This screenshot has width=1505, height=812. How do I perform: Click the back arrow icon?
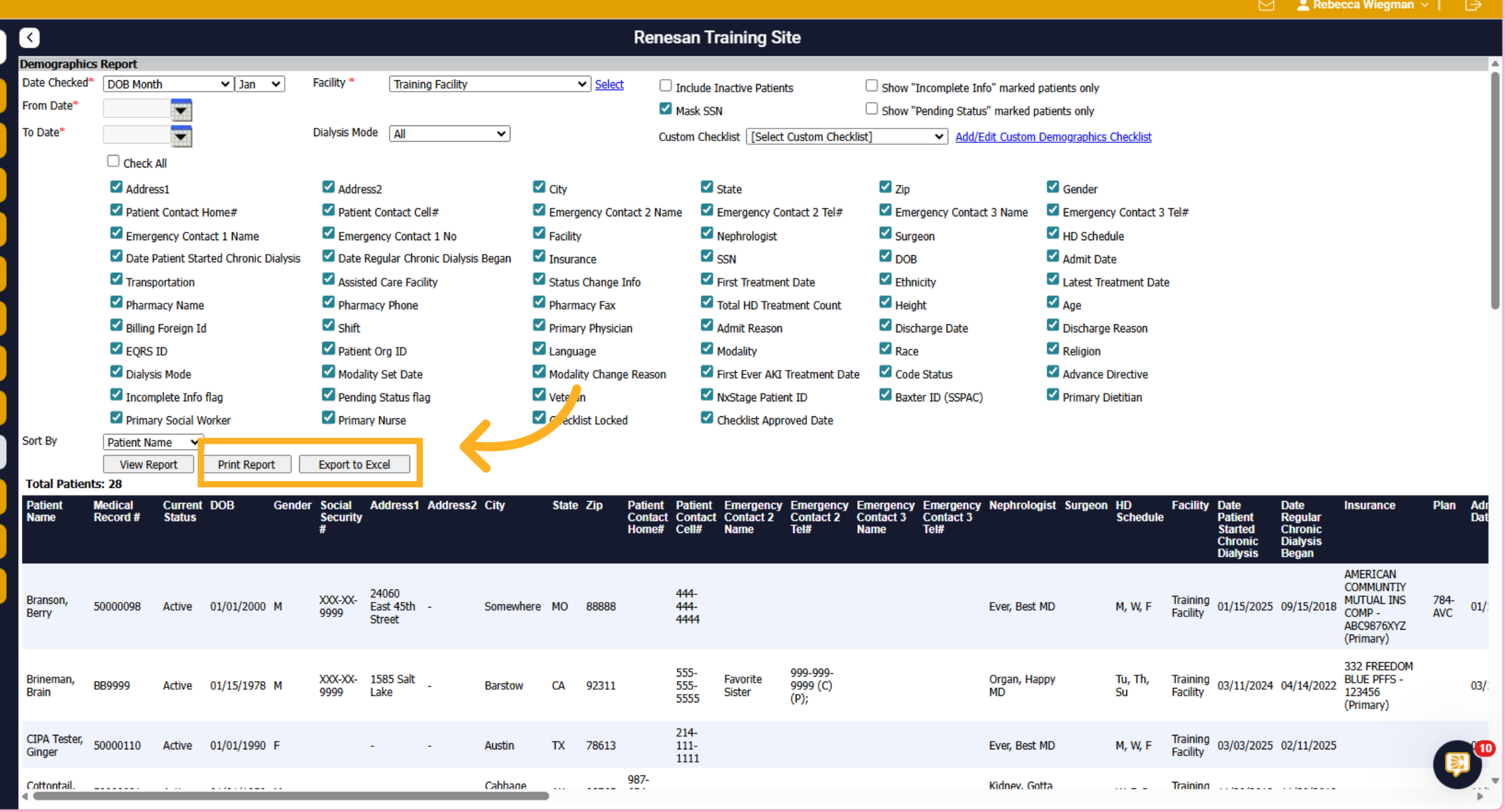coord(29,38)
